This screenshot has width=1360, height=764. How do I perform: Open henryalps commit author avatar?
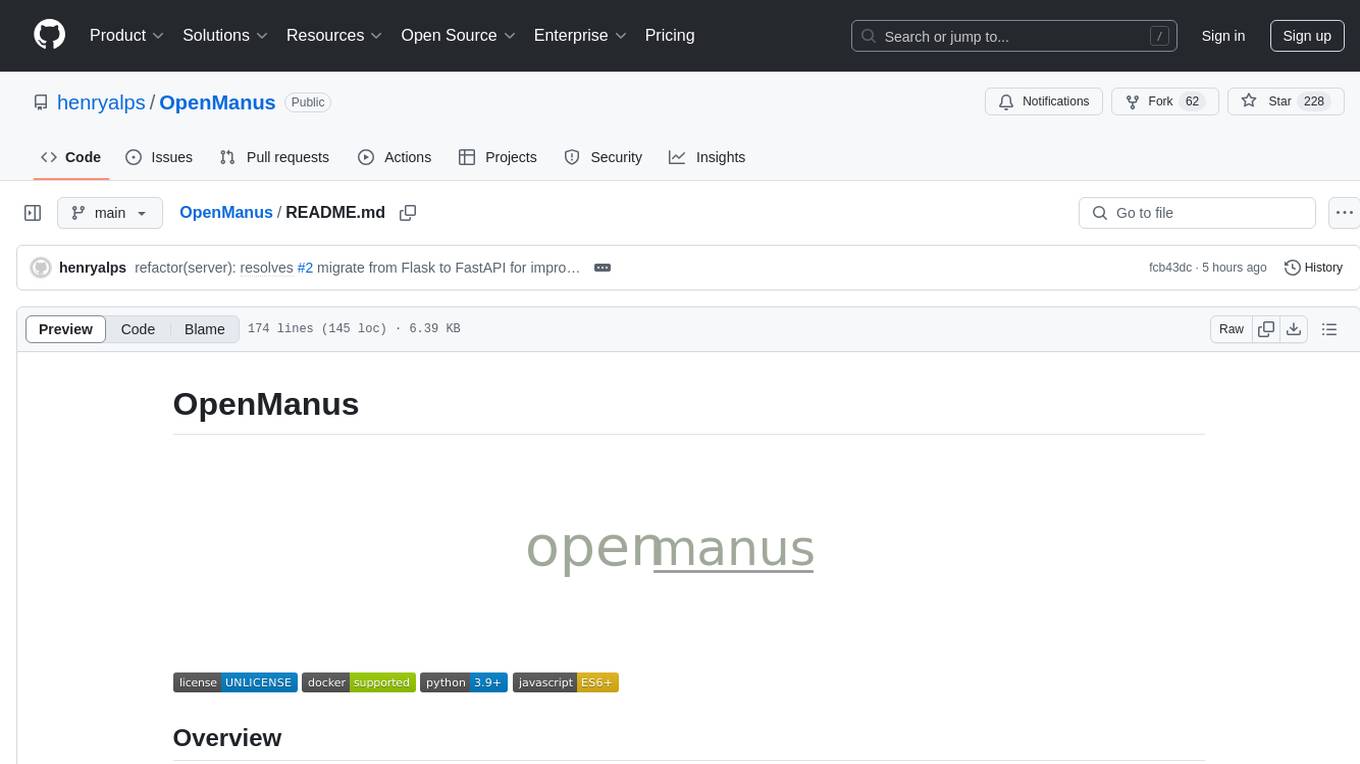click(41, 268)
